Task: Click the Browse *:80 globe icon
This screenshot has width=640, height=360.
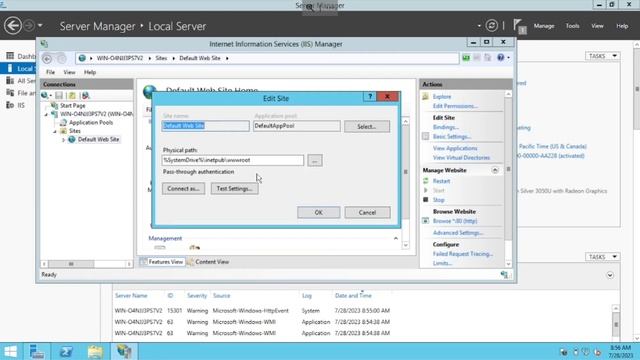Action: [426, 221]
